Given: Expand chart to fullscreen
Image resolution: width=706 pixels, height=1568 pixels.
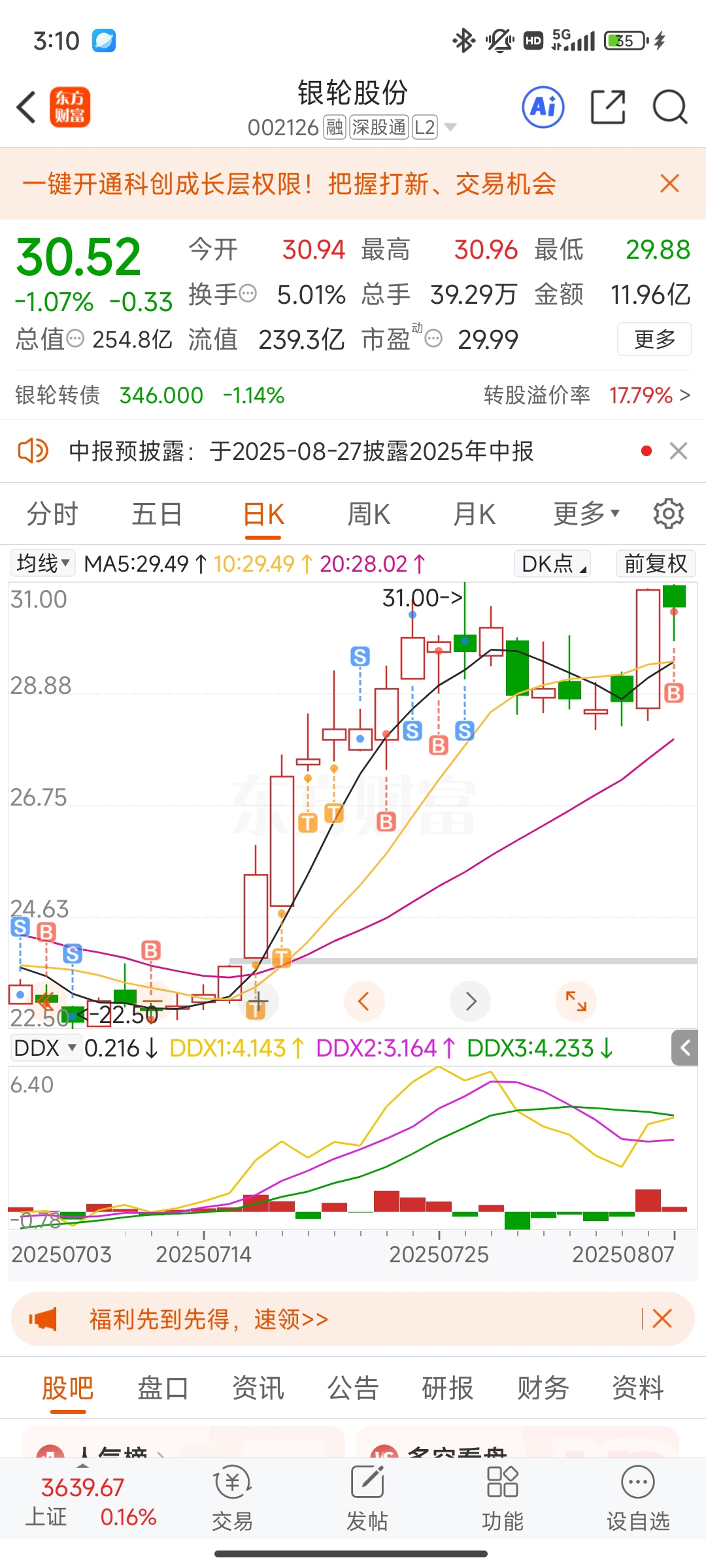Looking at the screenshot, I should (576, 1001).
